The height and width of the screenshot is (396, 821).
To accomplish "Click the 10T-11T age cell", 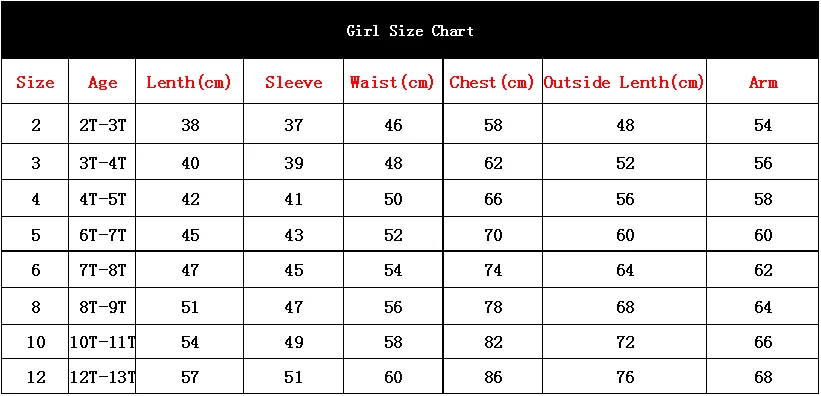I will click(103, 342).
